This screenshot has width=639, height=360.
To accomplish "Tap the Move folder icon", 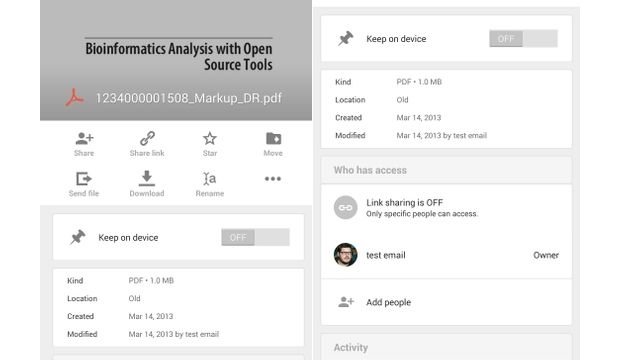I will coord(273,139).
